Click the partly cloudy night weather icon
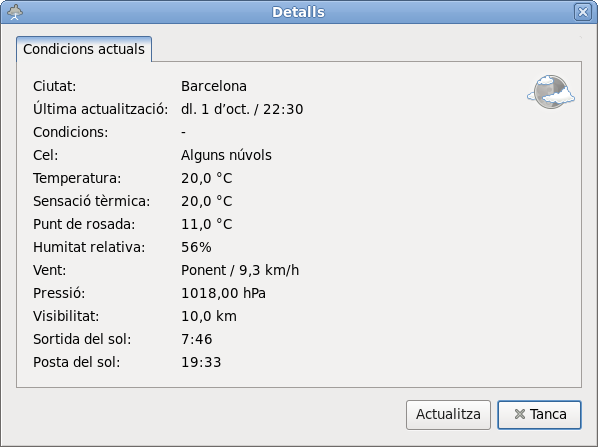Viewport: 598px width, 447px height. coord(551,92)
